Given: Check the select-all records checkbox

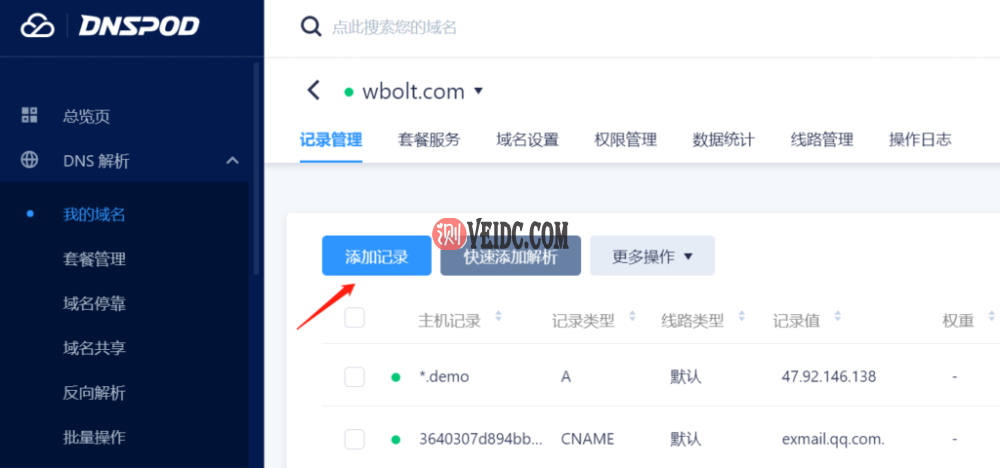Looking at the screenshot, I should click(355, 318).
